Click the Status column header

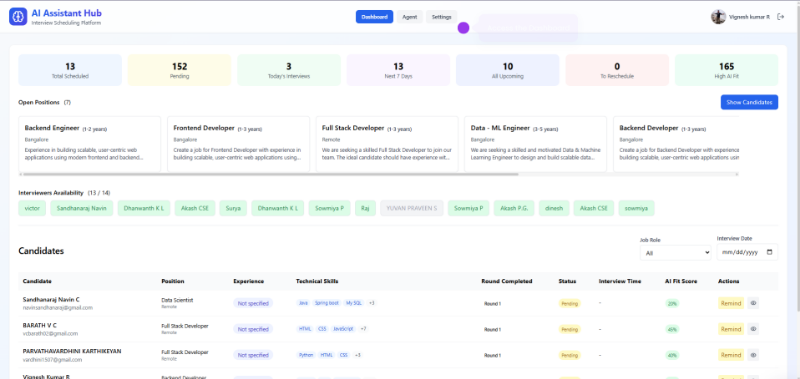click(x=567, y=281)
